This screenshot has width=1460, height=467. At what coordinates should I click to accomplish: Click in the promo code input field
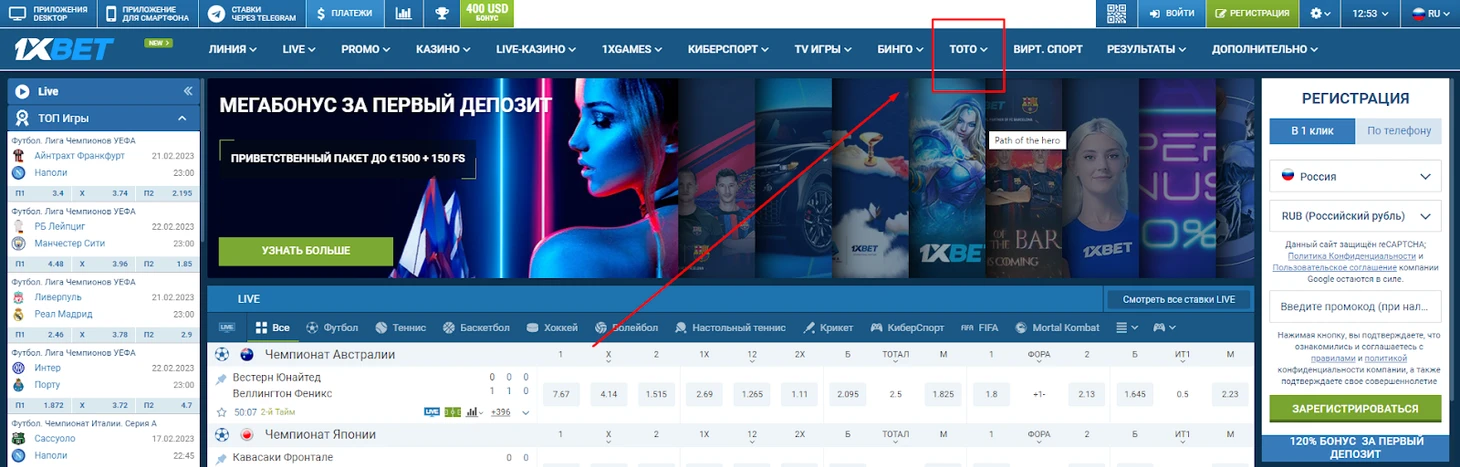coord(1355,305)
